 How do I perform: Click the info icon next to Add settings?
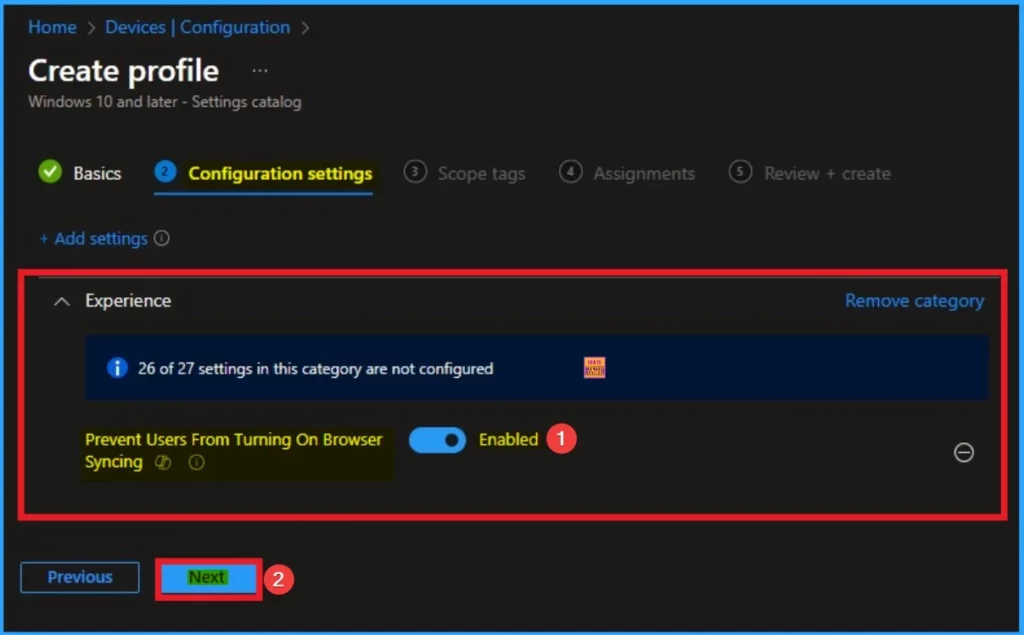(162, 238)
